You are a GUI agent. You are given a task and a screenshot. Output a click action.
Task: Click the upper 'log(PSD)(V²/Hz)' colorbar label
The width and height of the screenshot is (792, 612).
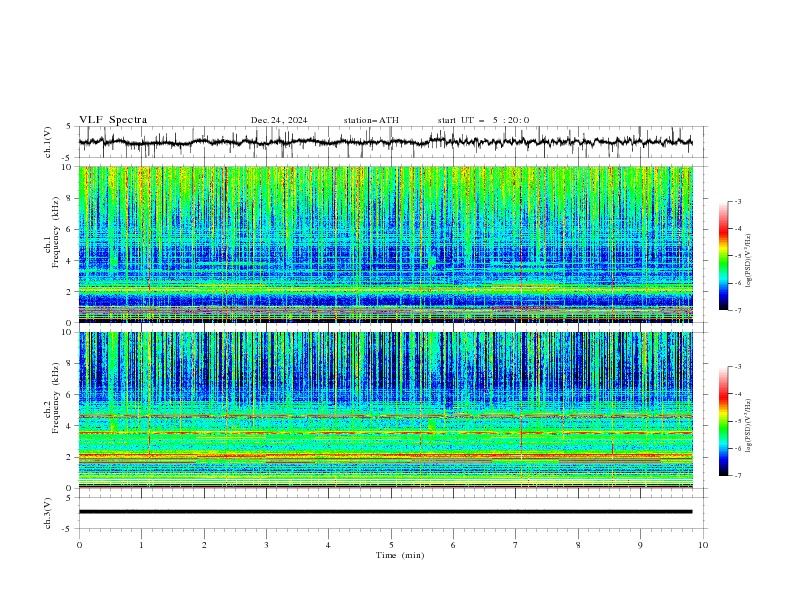pos(749,261)
